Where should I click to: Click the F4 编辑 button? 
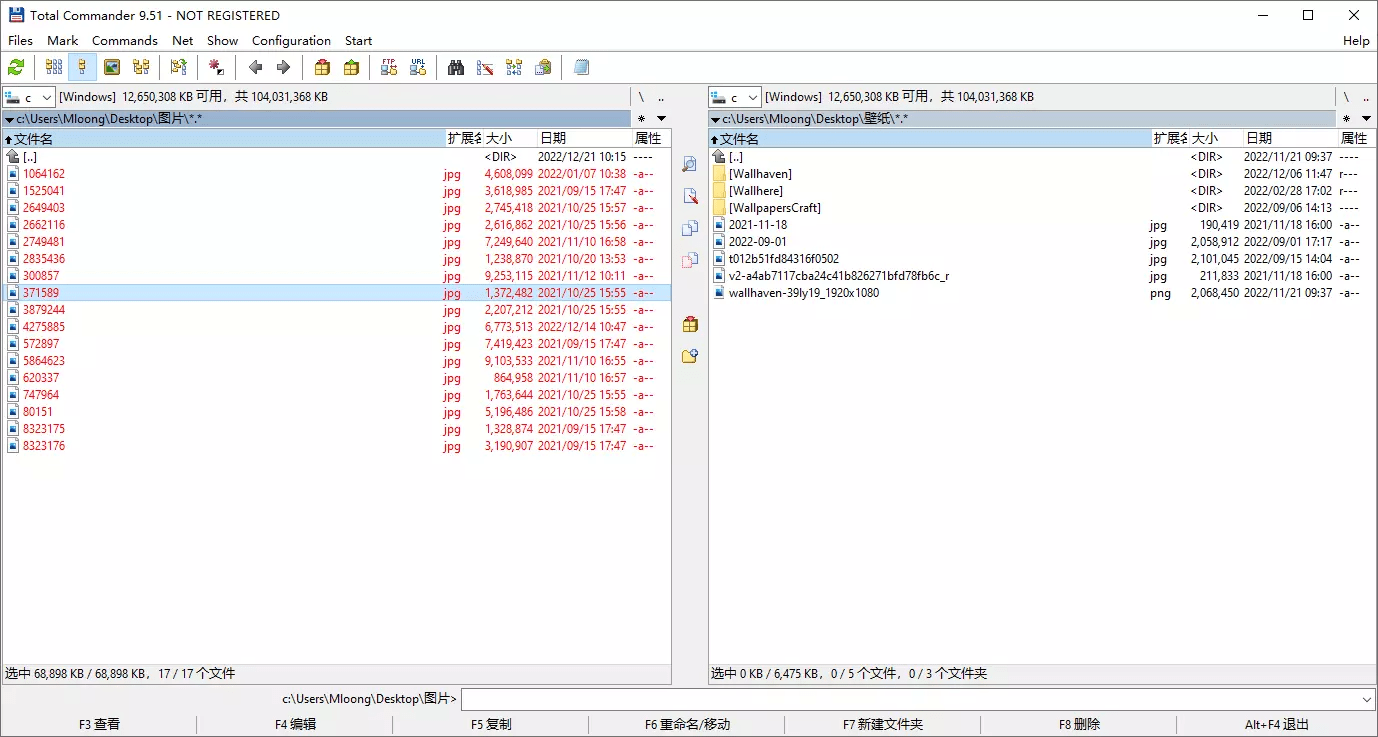click(x=295, y=724)
